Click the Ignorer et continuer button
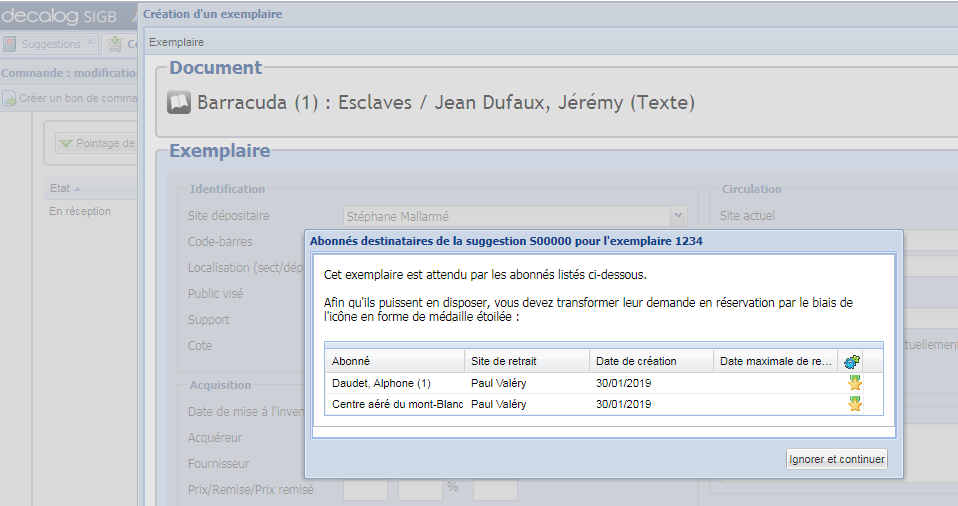Image resolution: width=958 pixels, height=506 pixels. point(836,459)
